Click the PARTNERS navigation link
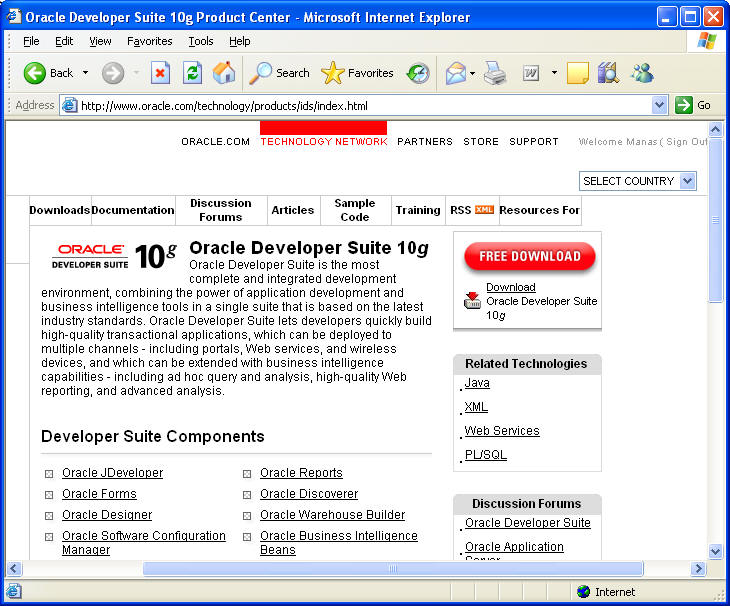Image resolution: width=730 pixels, height=606 pixels. (x=425, y=141)
